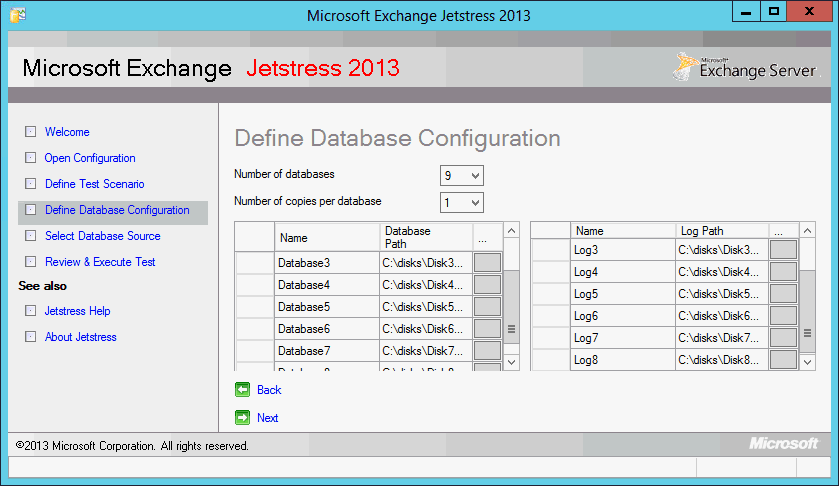Click the bullet icon beside Jetstress Help
839x486 pixels.
click(30, 310)
